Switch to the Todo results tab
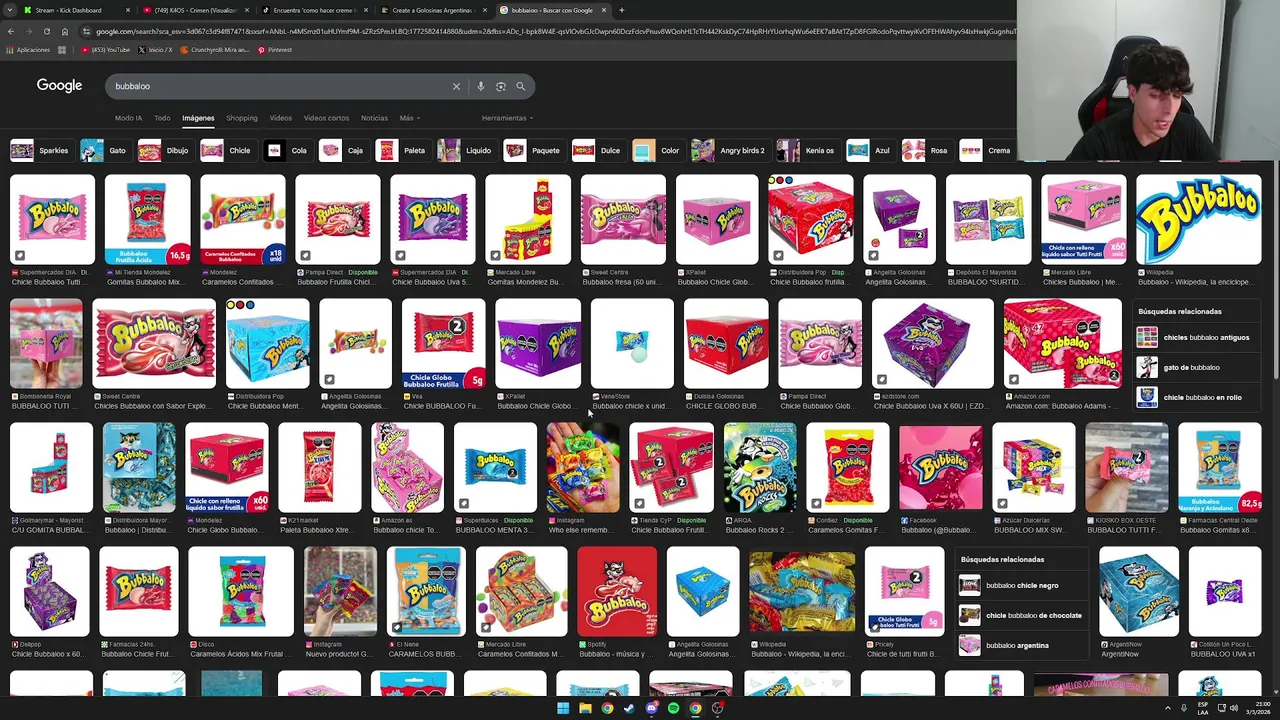 (x=162, y=118)
